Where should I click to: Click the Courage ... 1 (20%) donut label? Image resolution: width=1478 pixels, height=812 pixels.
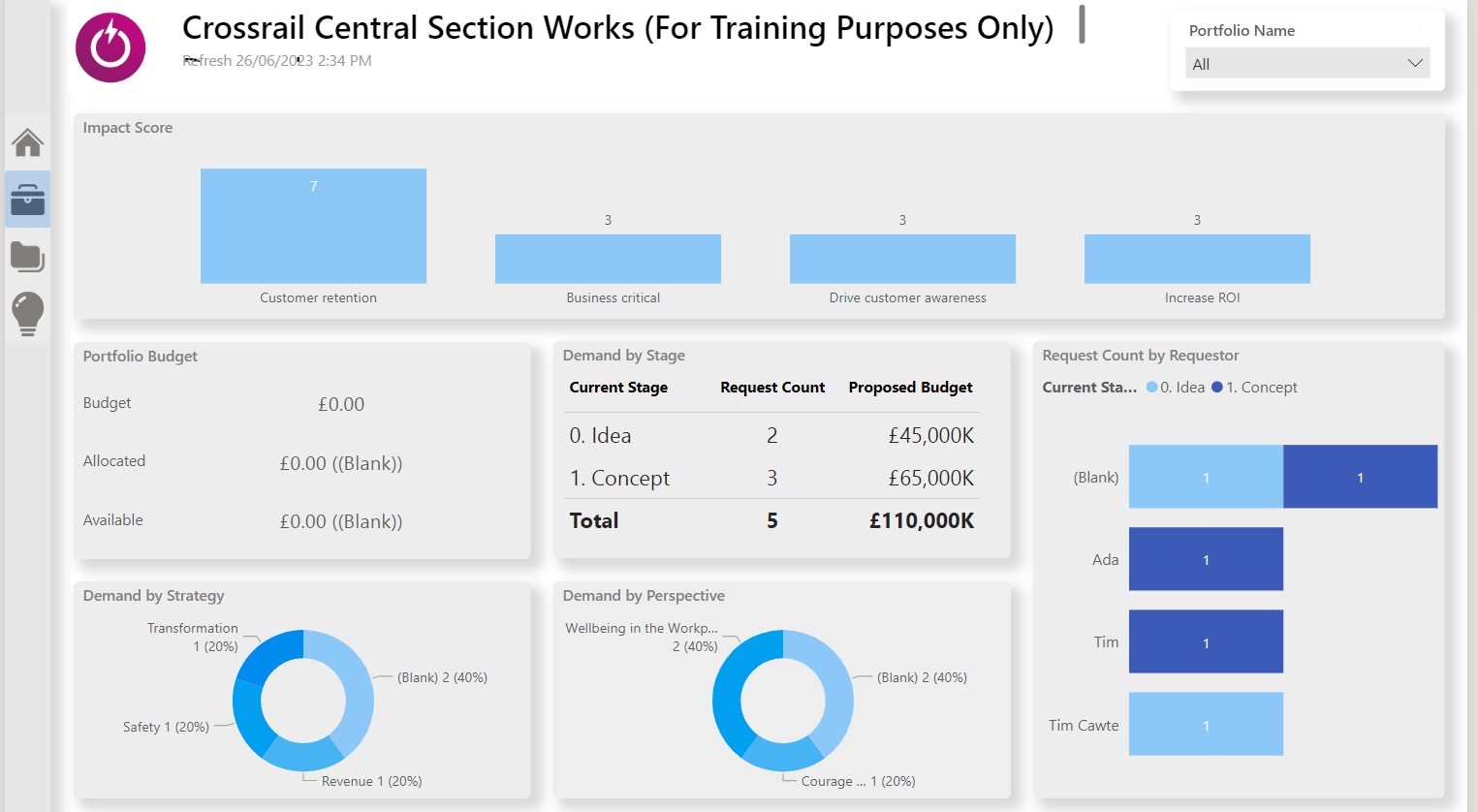(x=858, y=781)
